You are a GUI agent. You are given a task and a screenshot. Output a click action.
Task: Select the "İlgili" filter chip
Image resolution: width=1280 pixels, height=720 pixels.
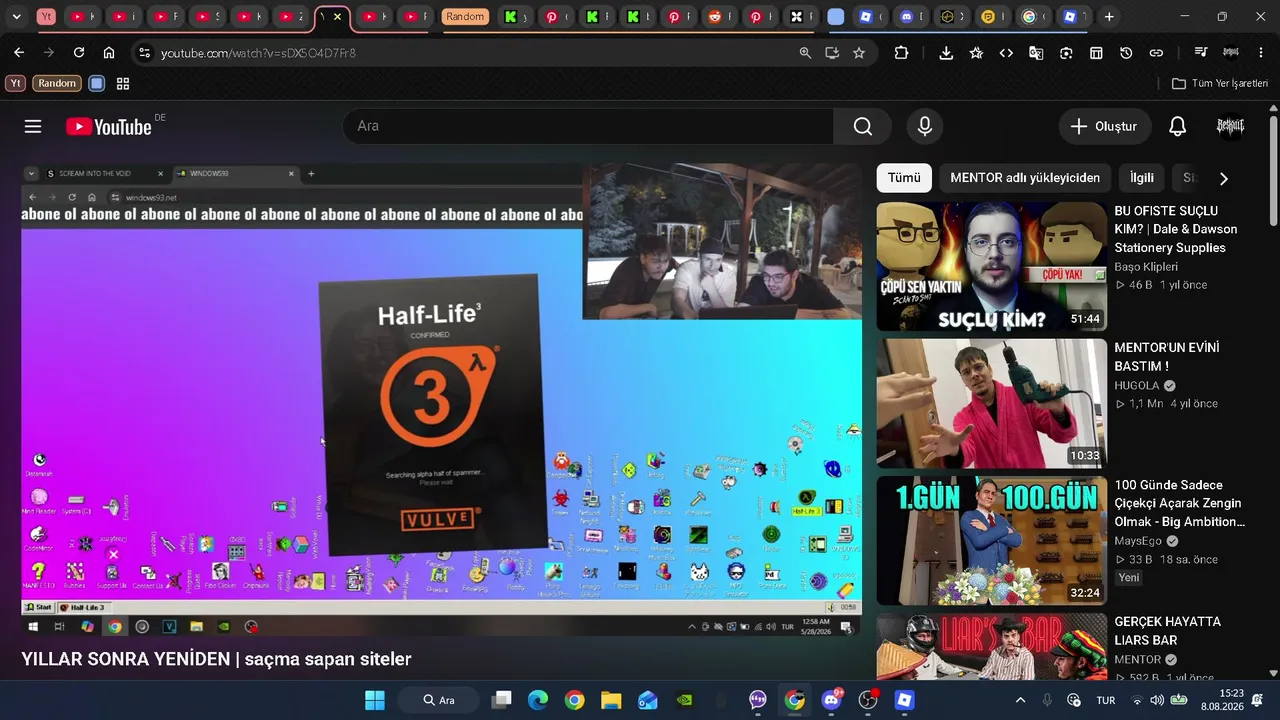coord(1142,178)
